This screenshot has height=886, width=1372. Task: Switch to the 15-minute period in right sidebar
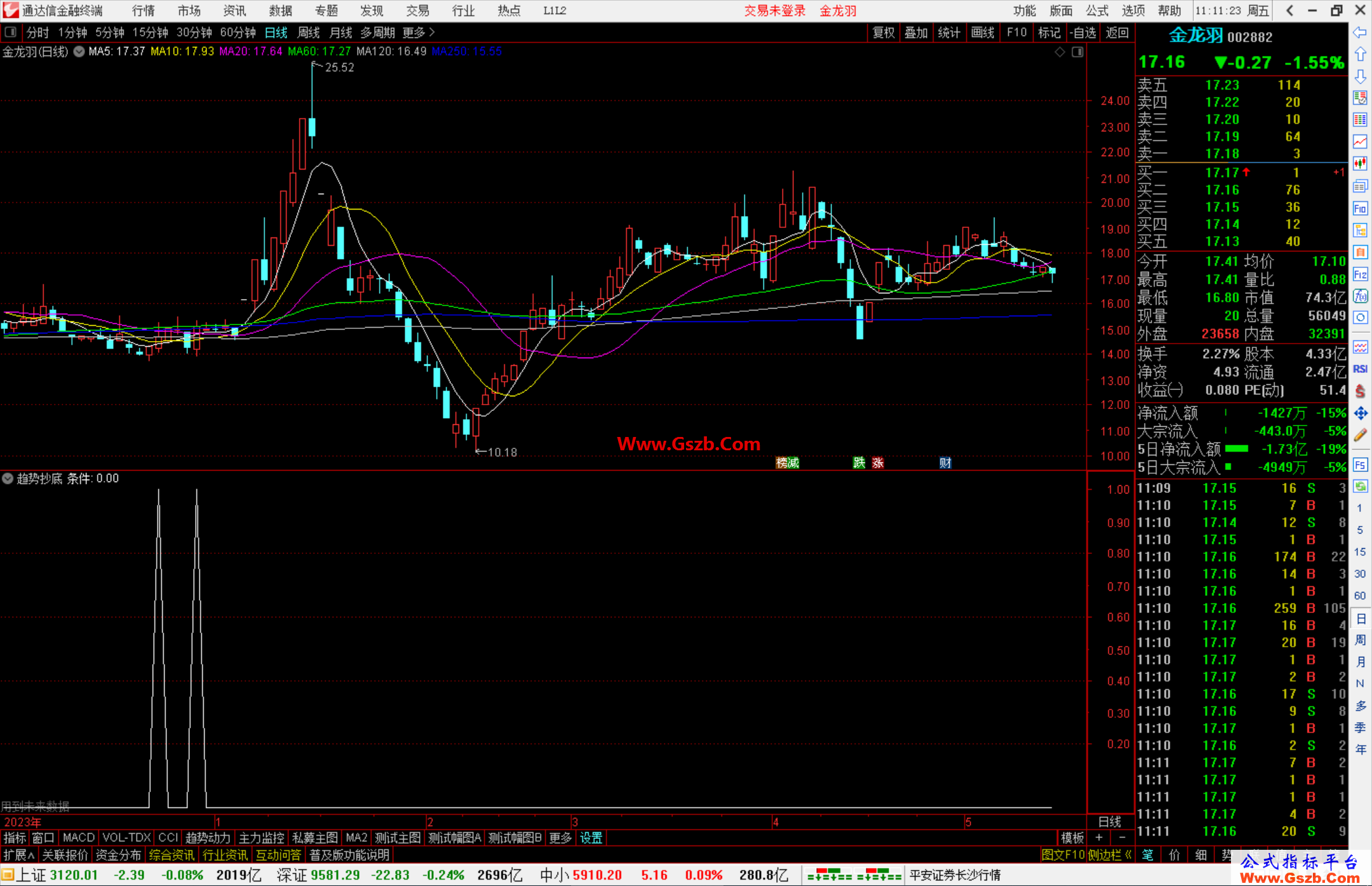pos(1359,552)
